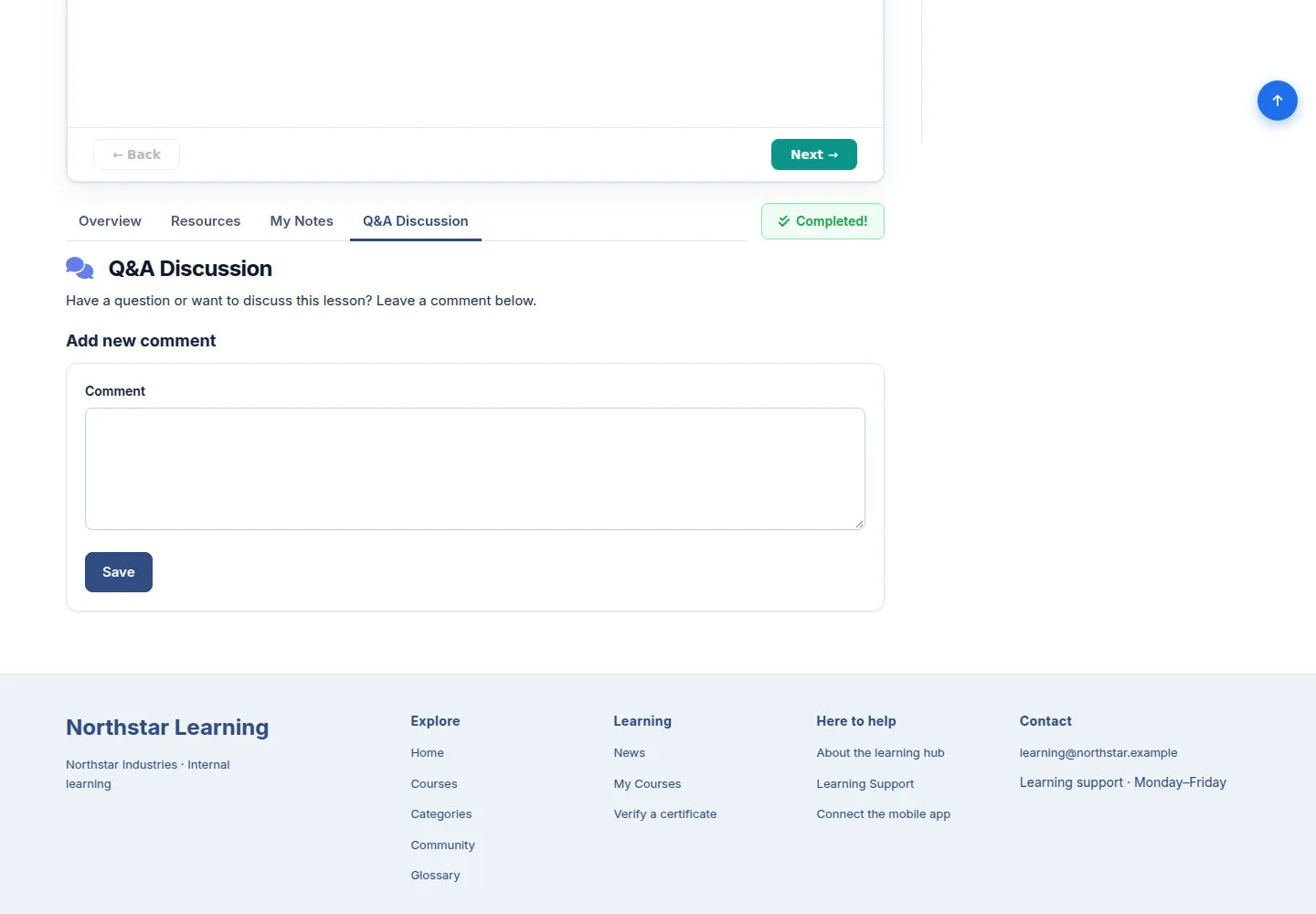Go to Home in the footer
The height and width of the screenshot is (914, 1316).
427,753
